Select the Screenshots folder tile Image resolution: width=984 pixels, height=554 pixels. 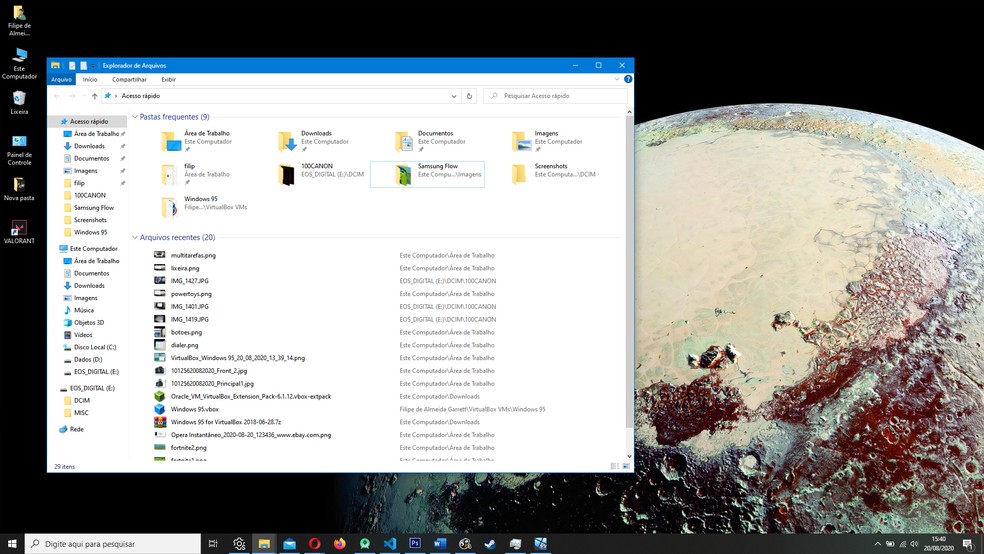[554, 174]
